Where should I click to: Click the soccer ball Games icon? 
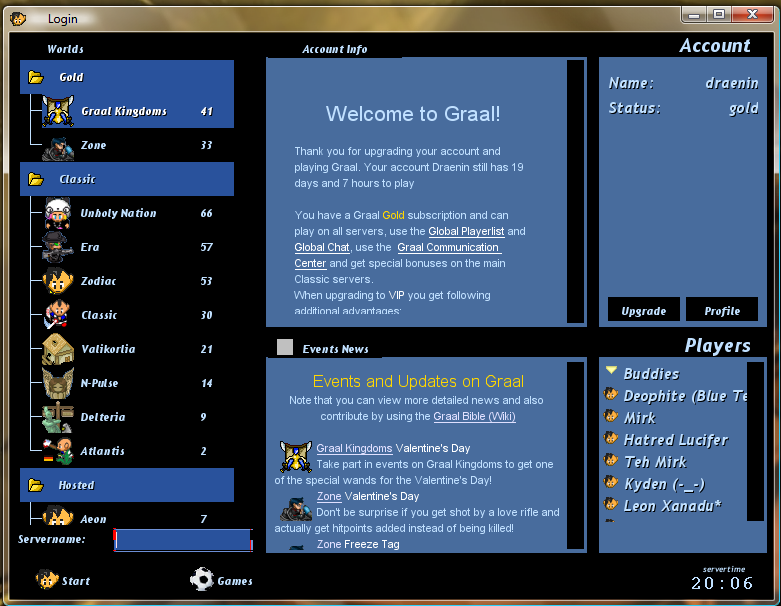click(x=202, y=579)
